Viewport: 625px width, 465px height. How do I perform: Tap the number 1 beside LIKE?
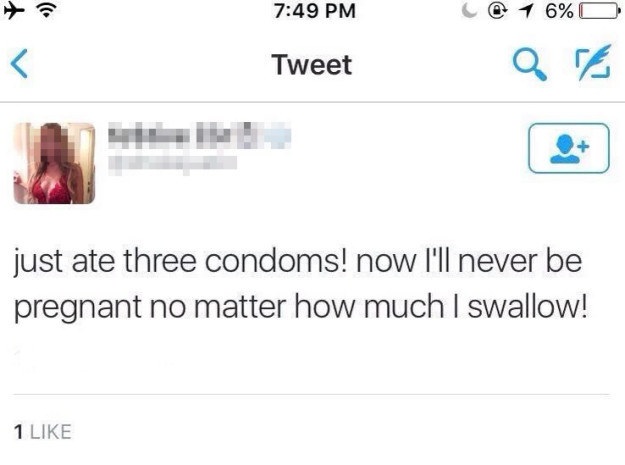tap(18, 432)
